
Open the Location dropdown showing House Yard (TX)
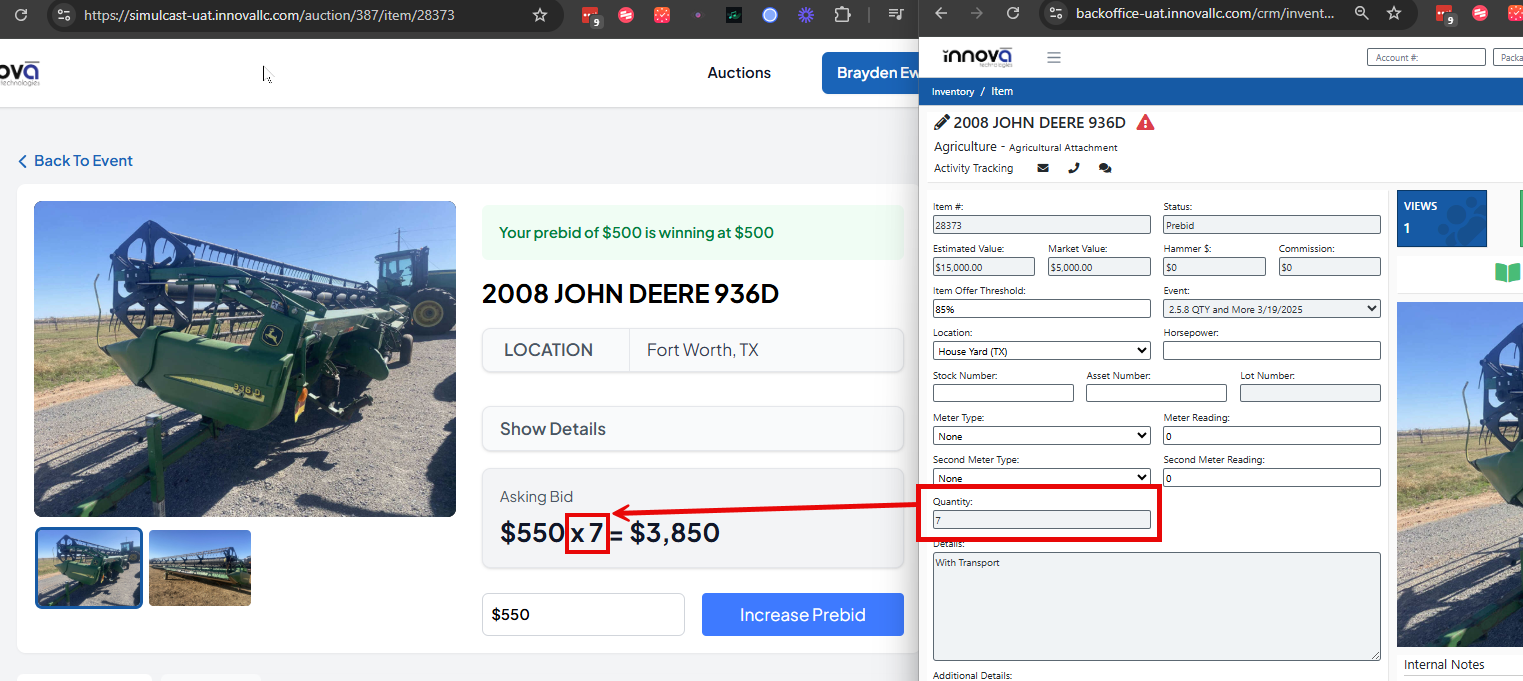pyautogui.click(x=1042, y=351)
